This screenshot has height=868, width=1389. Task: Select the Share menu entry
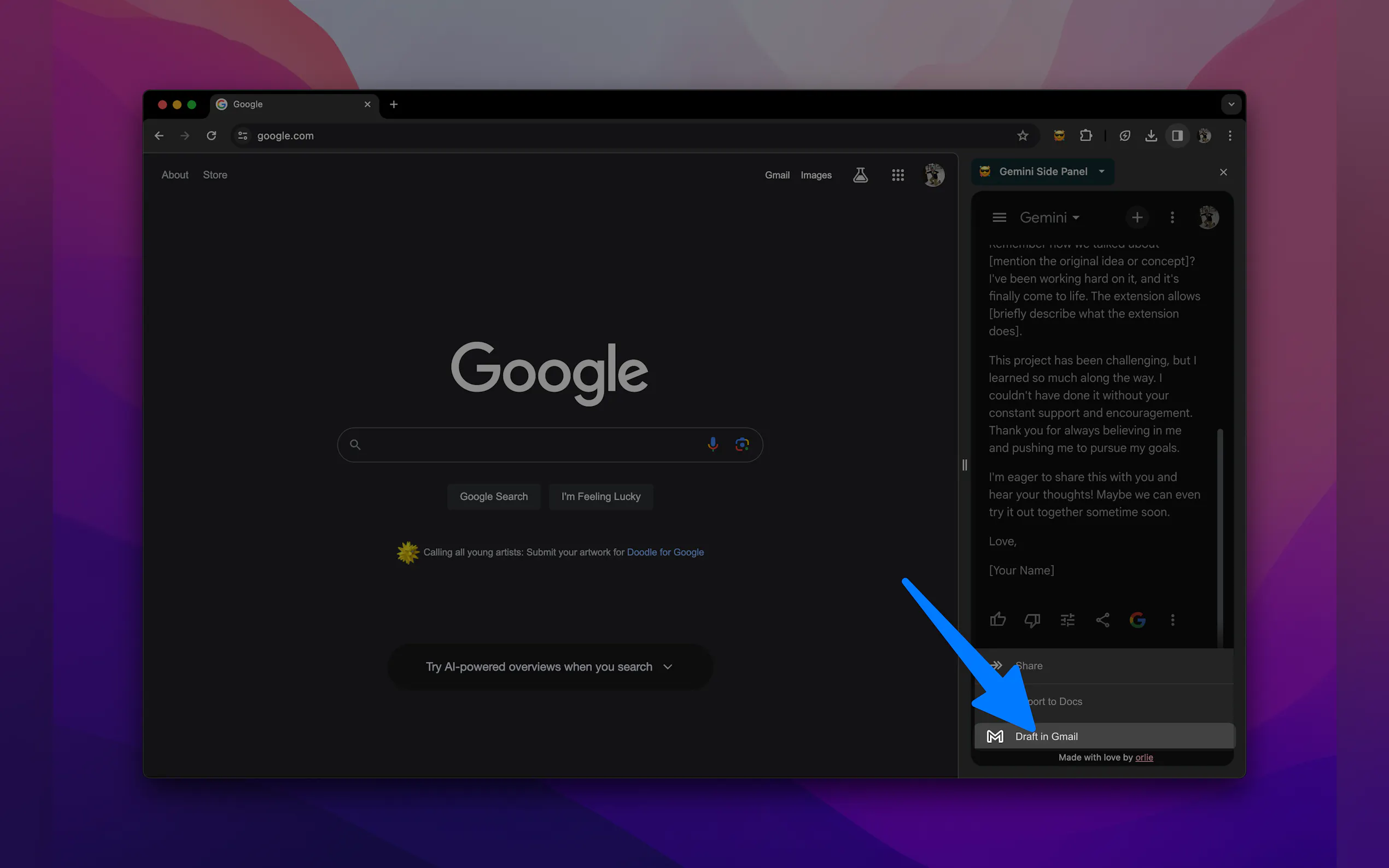pyautogui.click(x=1029, y=666)
